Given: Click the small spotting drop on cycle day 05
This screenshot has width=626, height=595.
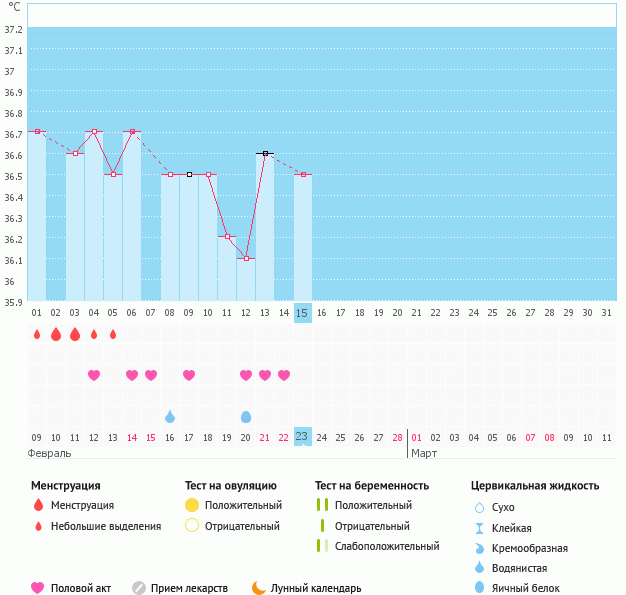Looking at the screenshot, I should [x=113, y=334].
